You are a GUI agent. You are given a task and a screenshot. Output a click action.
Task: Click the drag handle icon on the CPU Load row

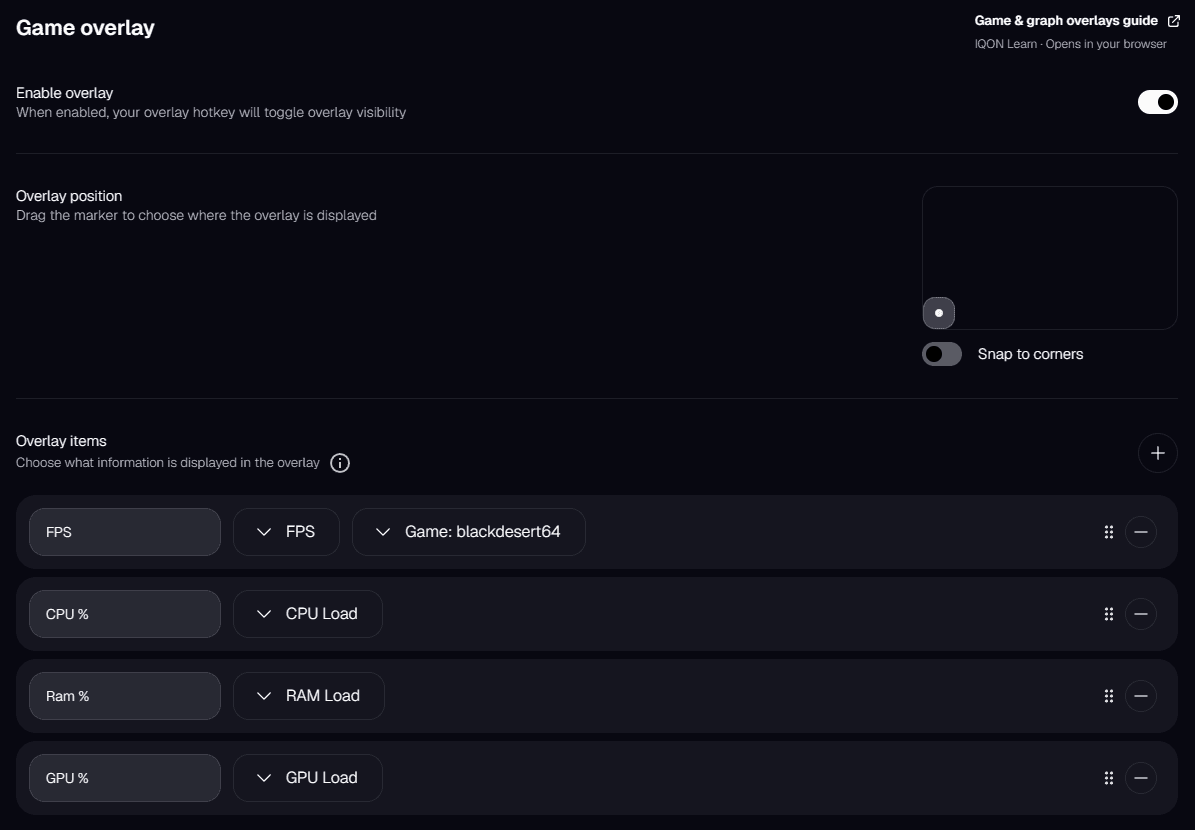tap(1109, 614)
